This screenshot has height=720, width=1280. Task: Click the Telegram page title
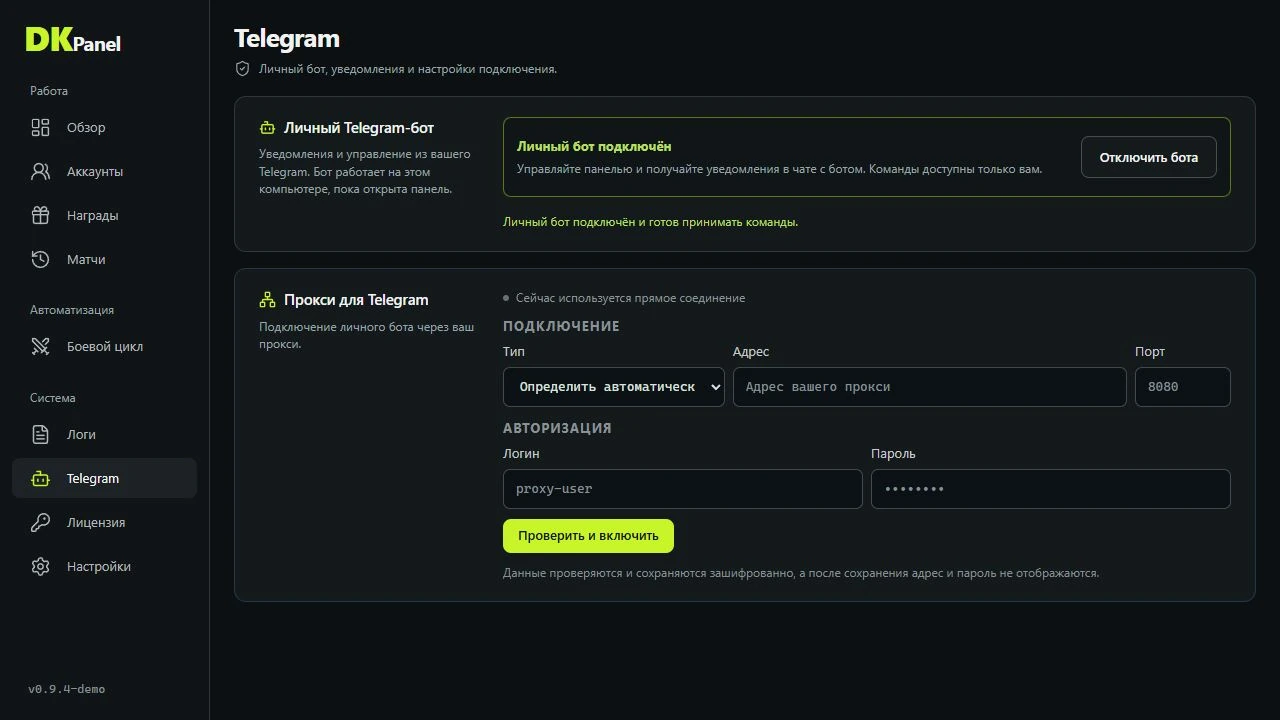pyautogui.click(x=287, y=39)
